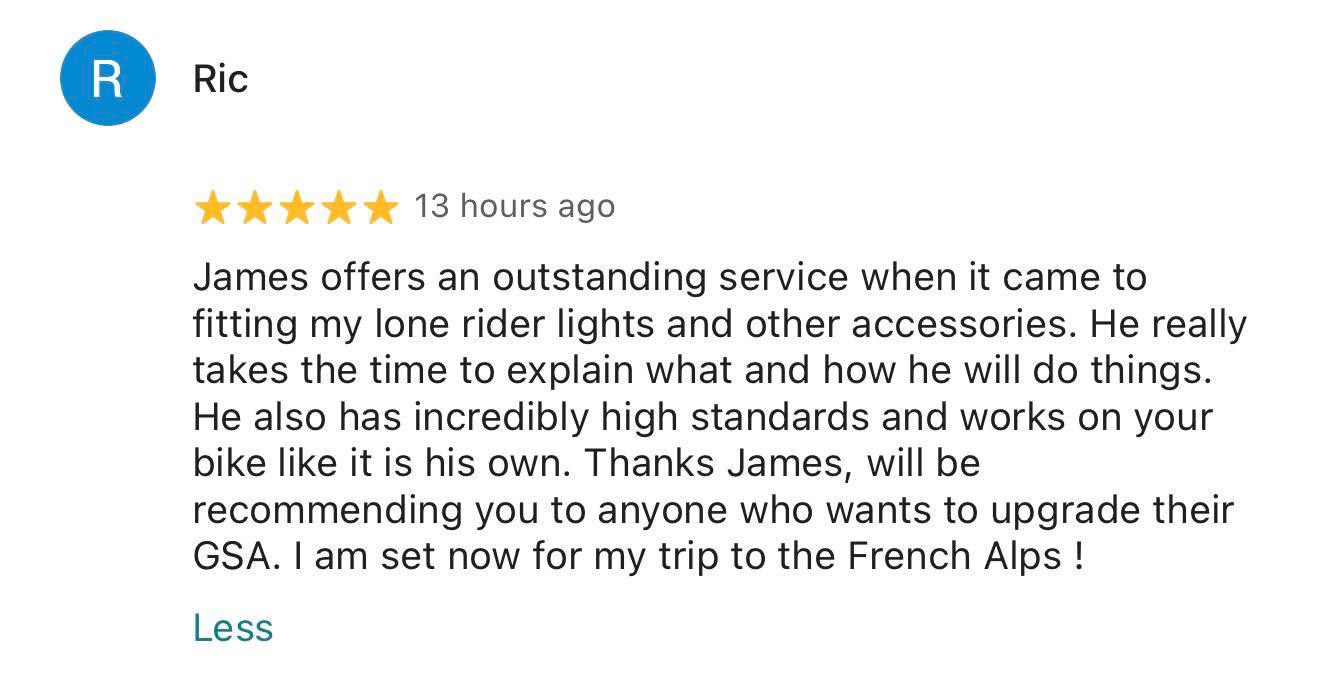This screenshot has height=698, width=1320.
Task: Select the fifth gold star
Action: click(x=381, y=207)
